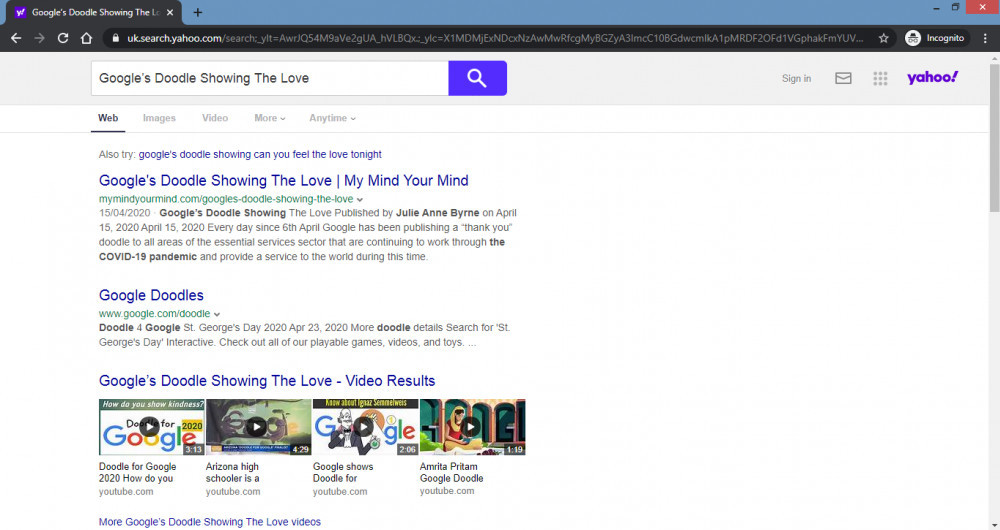Reload the current page
1000x530 pixels.
coord(62,38)
